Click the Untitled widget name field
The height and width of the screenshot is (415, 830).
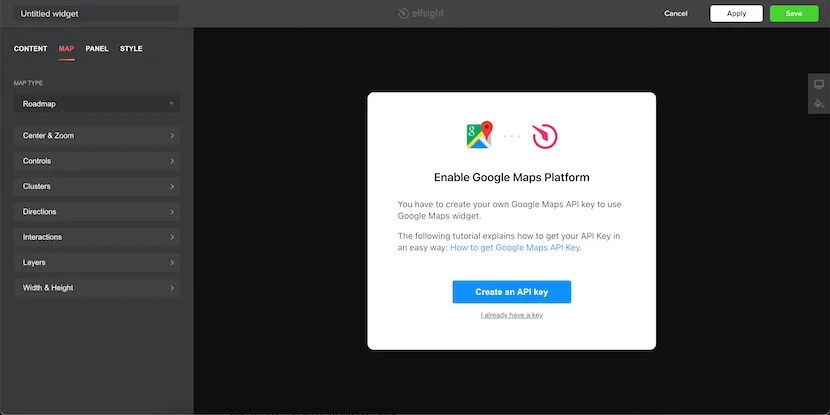coord(97,14)
